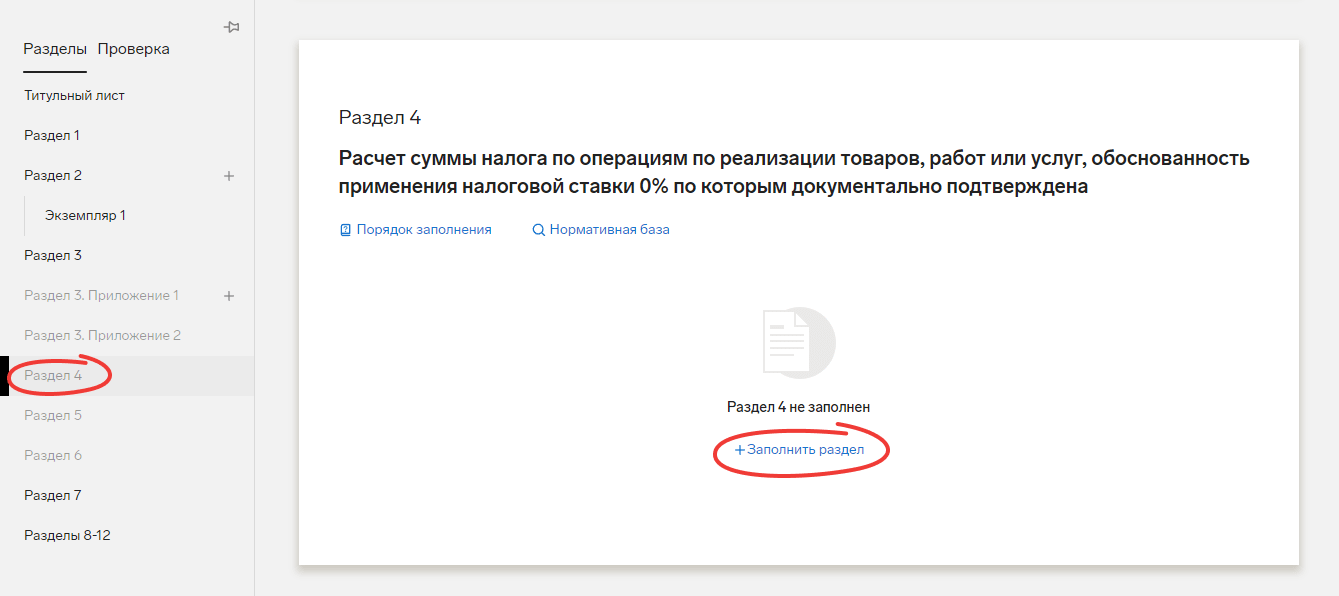Open Раздел 3. Приложение 2 item
The height and width of the screenshot is (596, 1339).
[103, 336]
